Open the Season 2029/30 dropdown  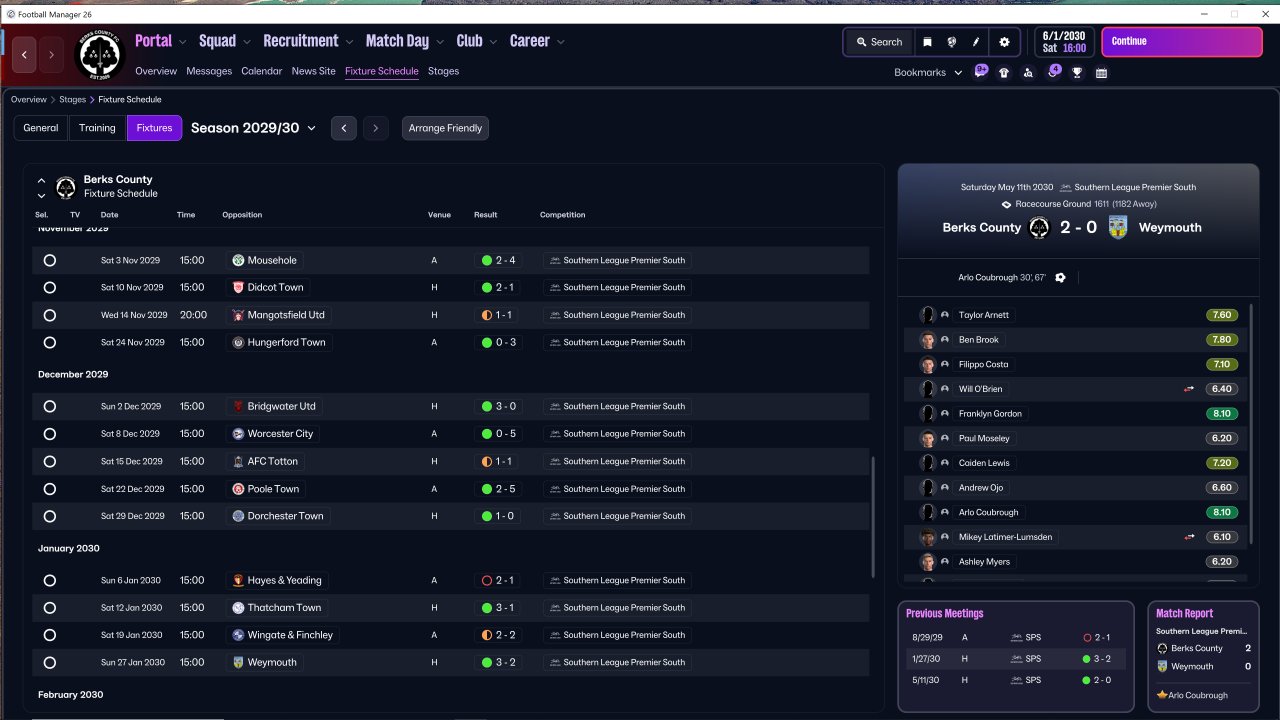[x=253, y=128]
